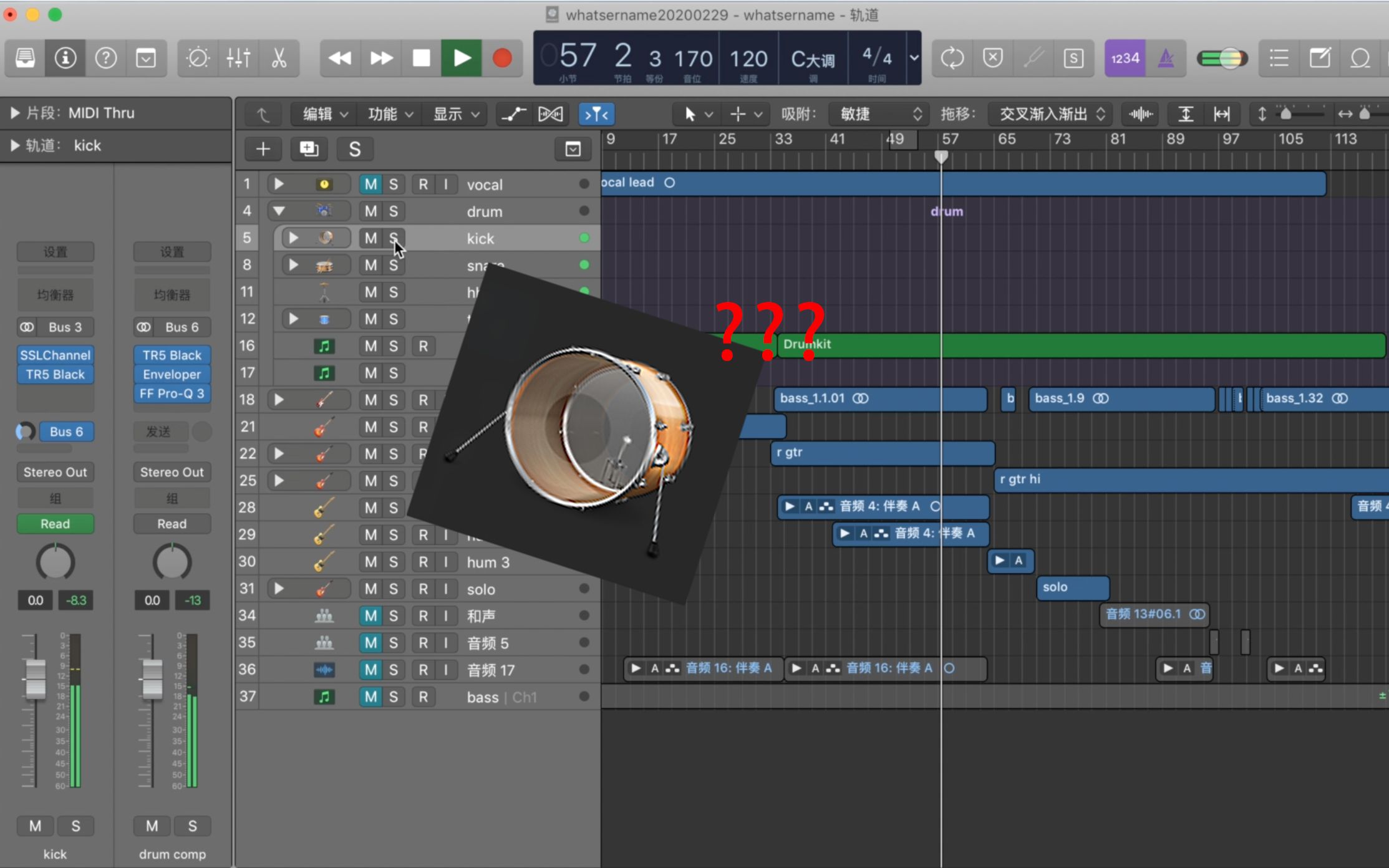The image size is (1389, 868).
Task: Open the 编辑 menu
Action: 324,114
